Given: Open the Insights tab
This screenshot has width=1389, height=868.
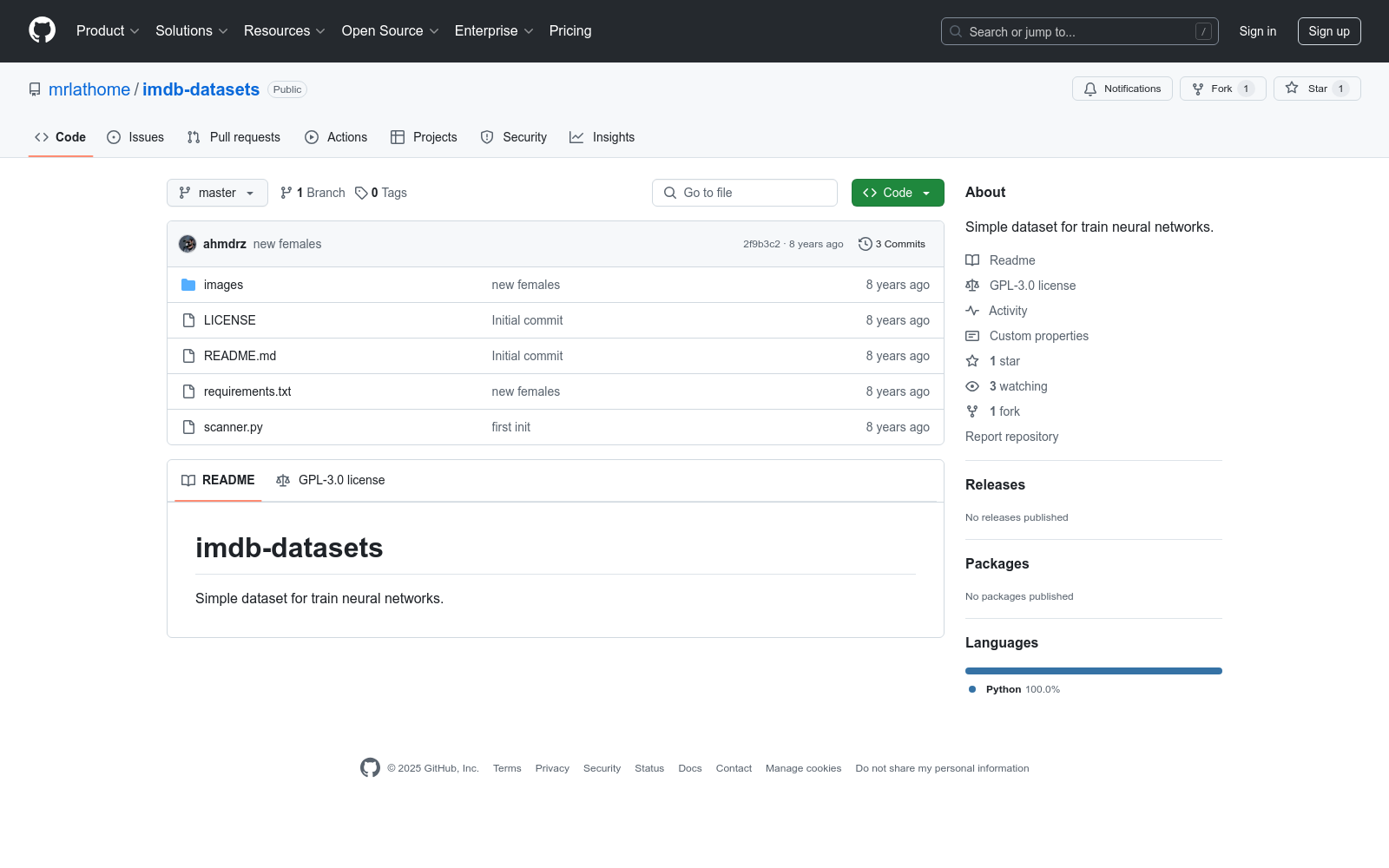Looking at the screenshot, I should [x=602, y=137].
